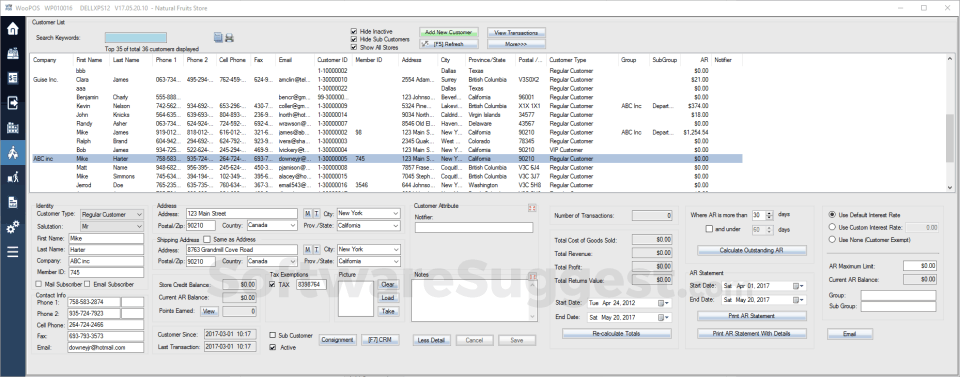Image resolution: width=960 pixels, height=377 pixels.
Task: Check the 'and under' days checkbox
Action: [709, 229]
